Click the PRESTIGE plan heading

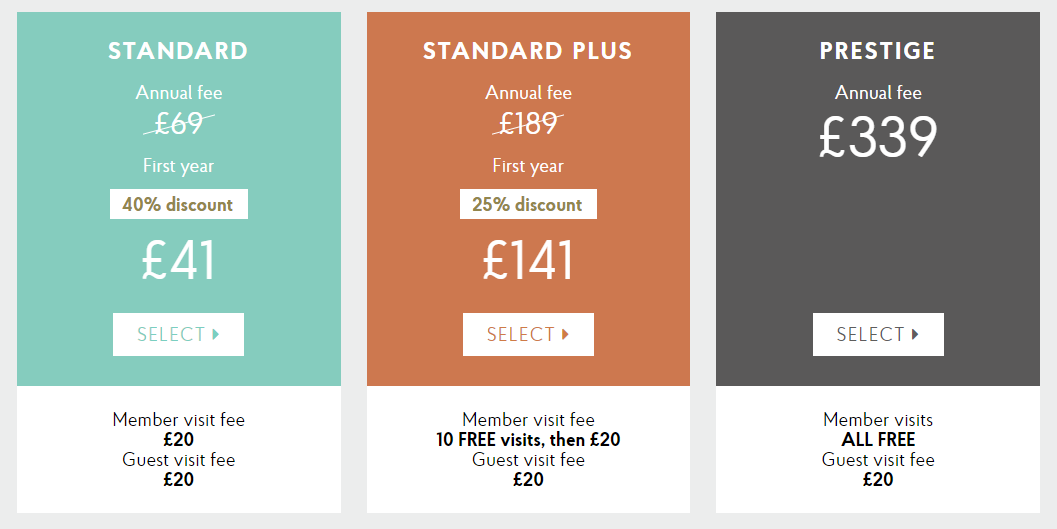[x=878, y=51]
